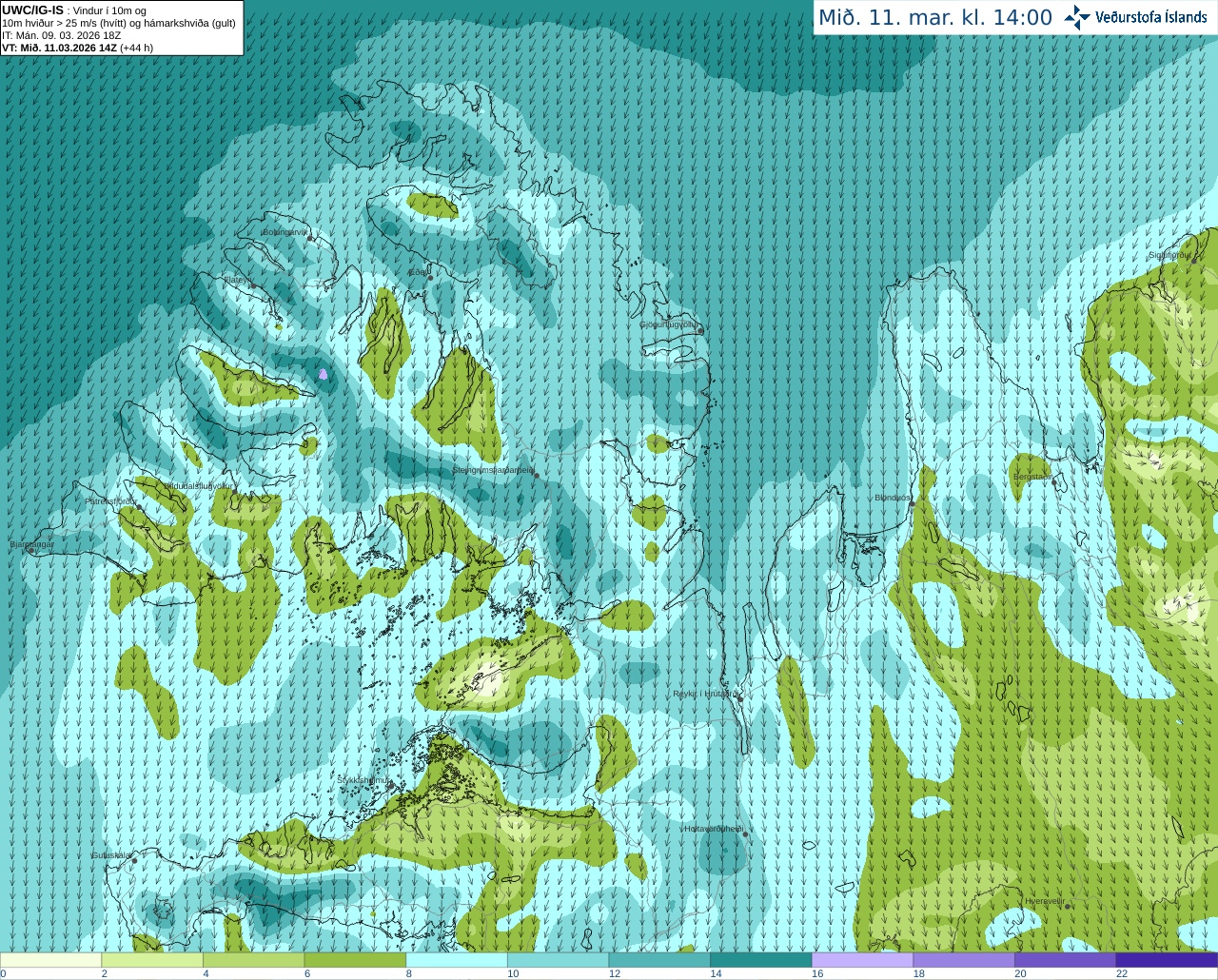
Task: Click the Patreksfjörður place label
Action: point(111,500)
